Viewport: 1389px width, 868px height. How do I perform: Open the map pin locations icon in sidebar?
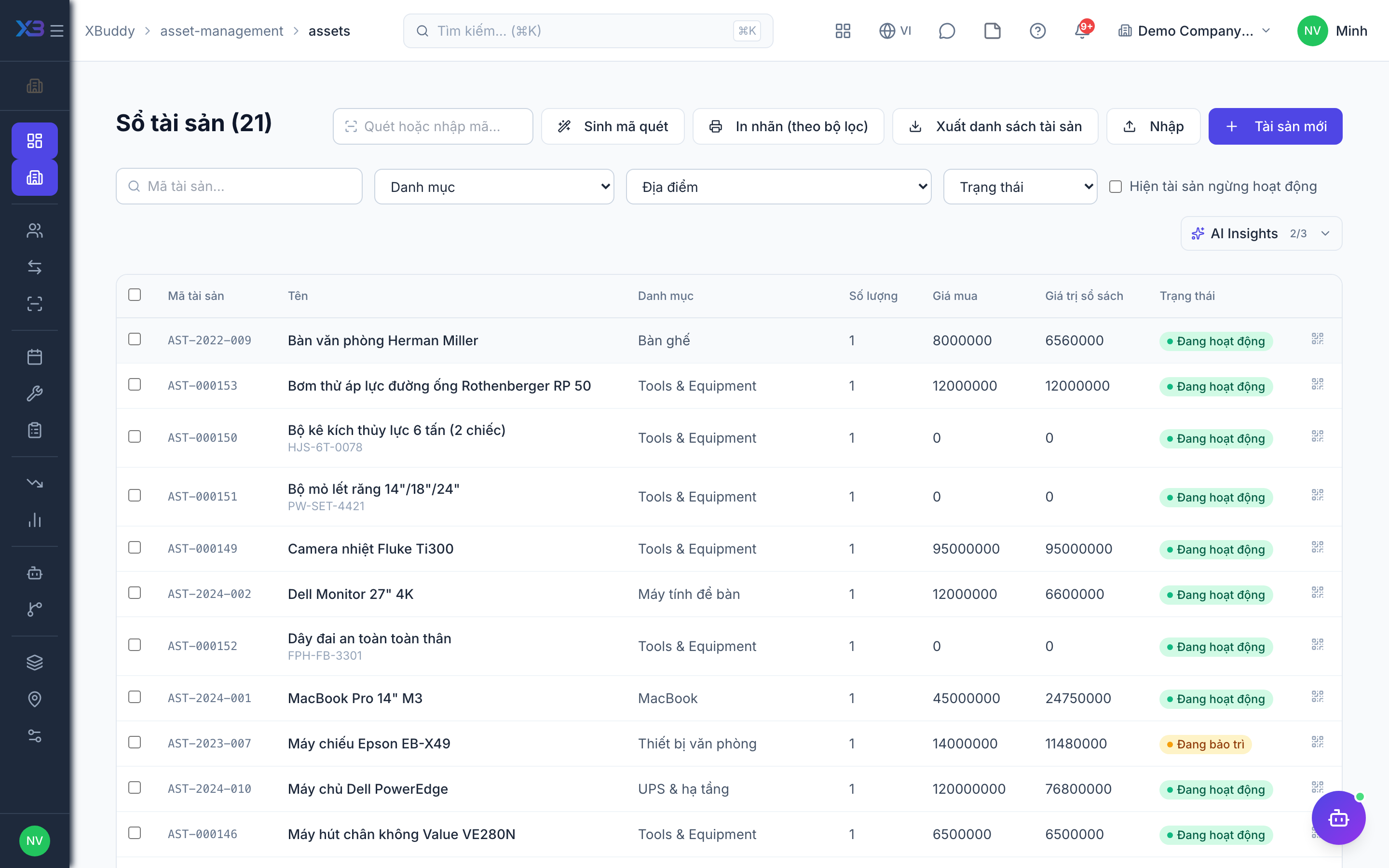(34, 699)
